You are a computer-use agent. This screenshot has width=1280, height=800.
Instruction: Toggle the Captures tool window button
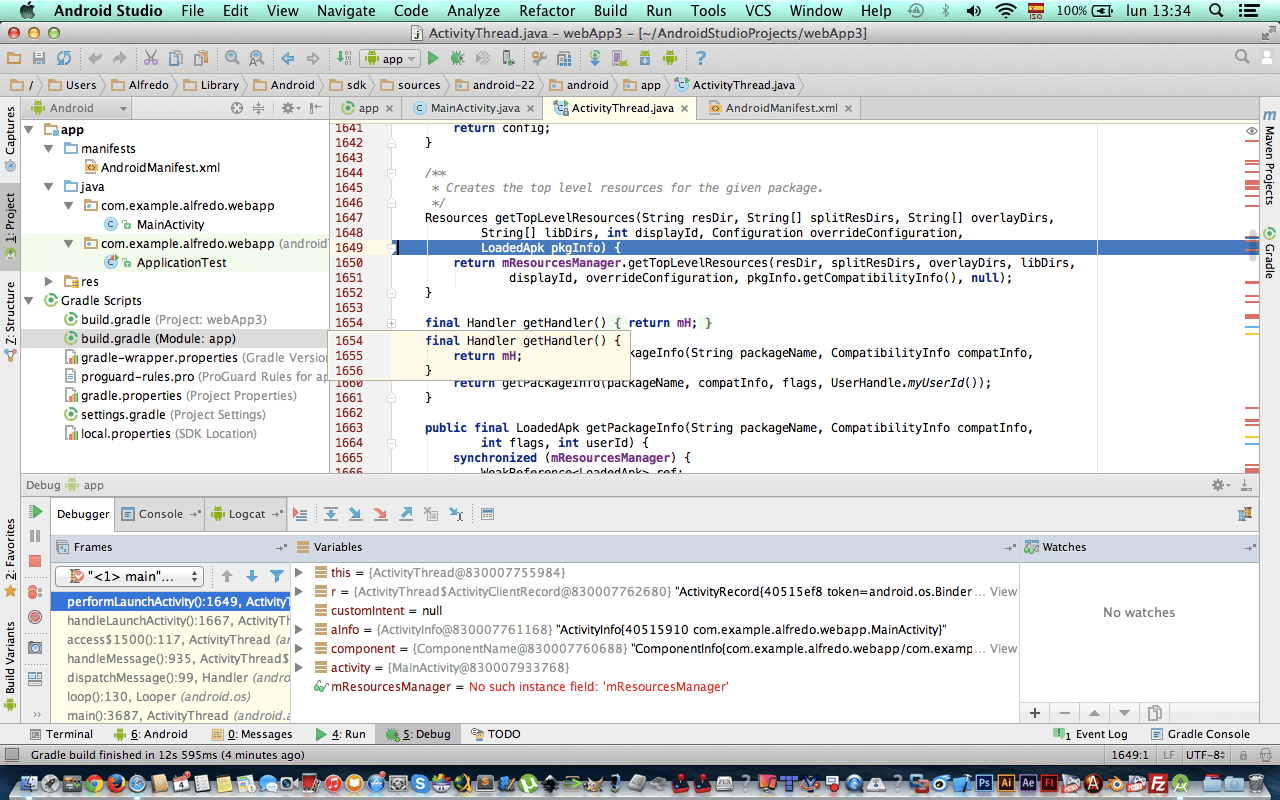click(x=10, y=140)
